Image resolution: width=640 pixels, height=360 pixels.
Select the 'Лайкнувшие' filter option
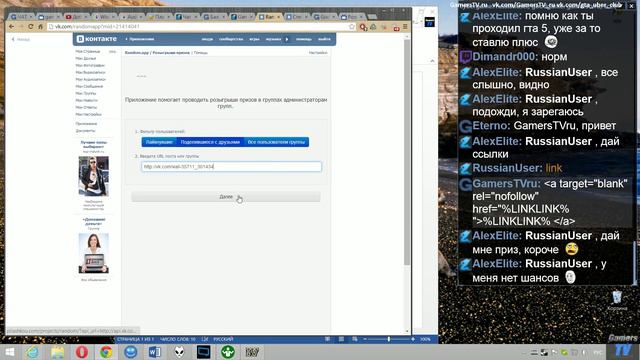point(160,142)
